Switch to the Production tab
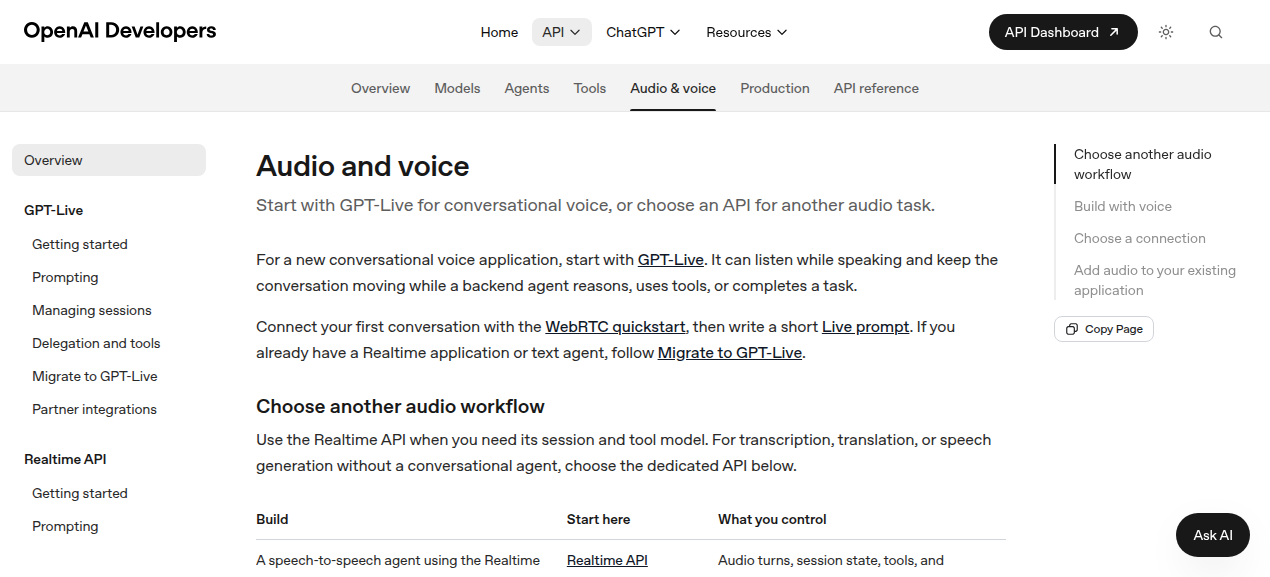This screenshot has width=1270, height=577. pos(775,88)
